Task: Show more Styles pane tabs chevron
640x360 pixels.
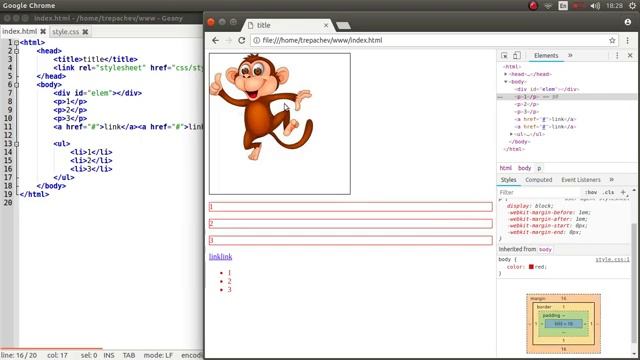Action: (x=611, y=180)
